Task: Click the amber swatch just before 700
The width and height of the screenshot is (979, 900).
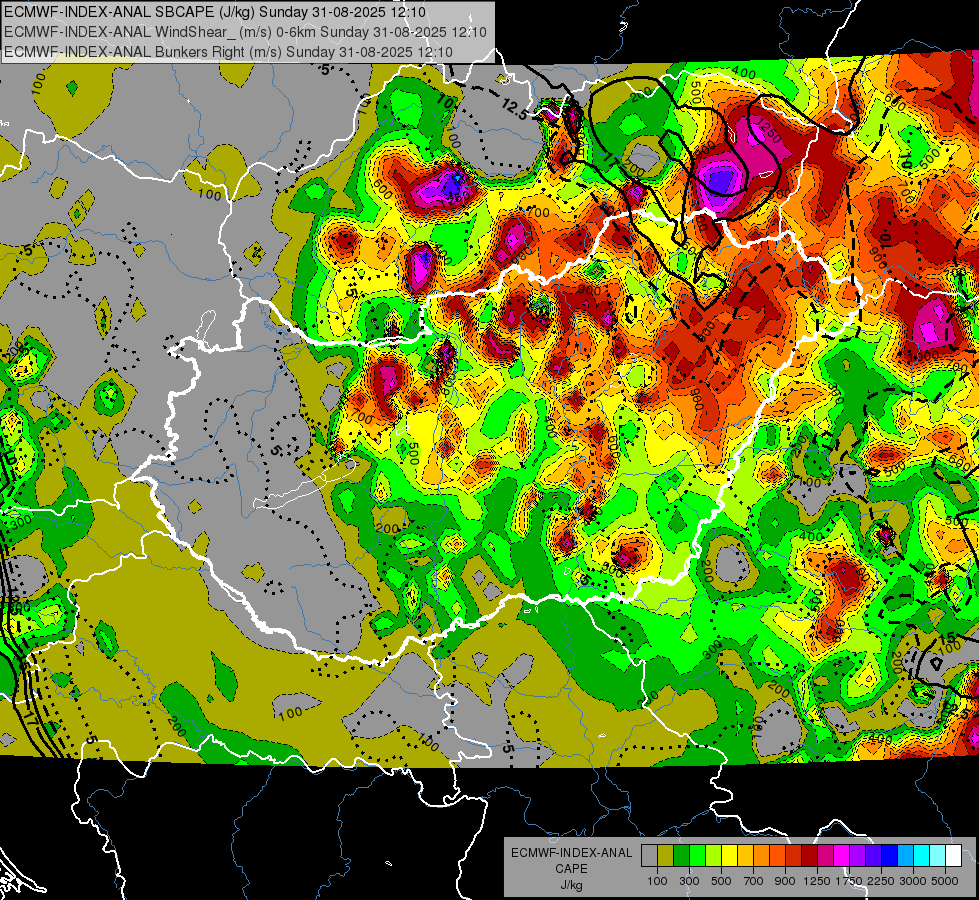Action: coord(745,856)
